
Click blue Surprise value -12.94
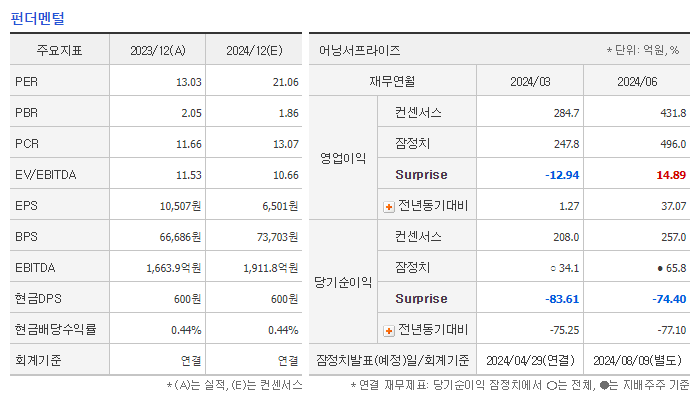tap(562, 175)
